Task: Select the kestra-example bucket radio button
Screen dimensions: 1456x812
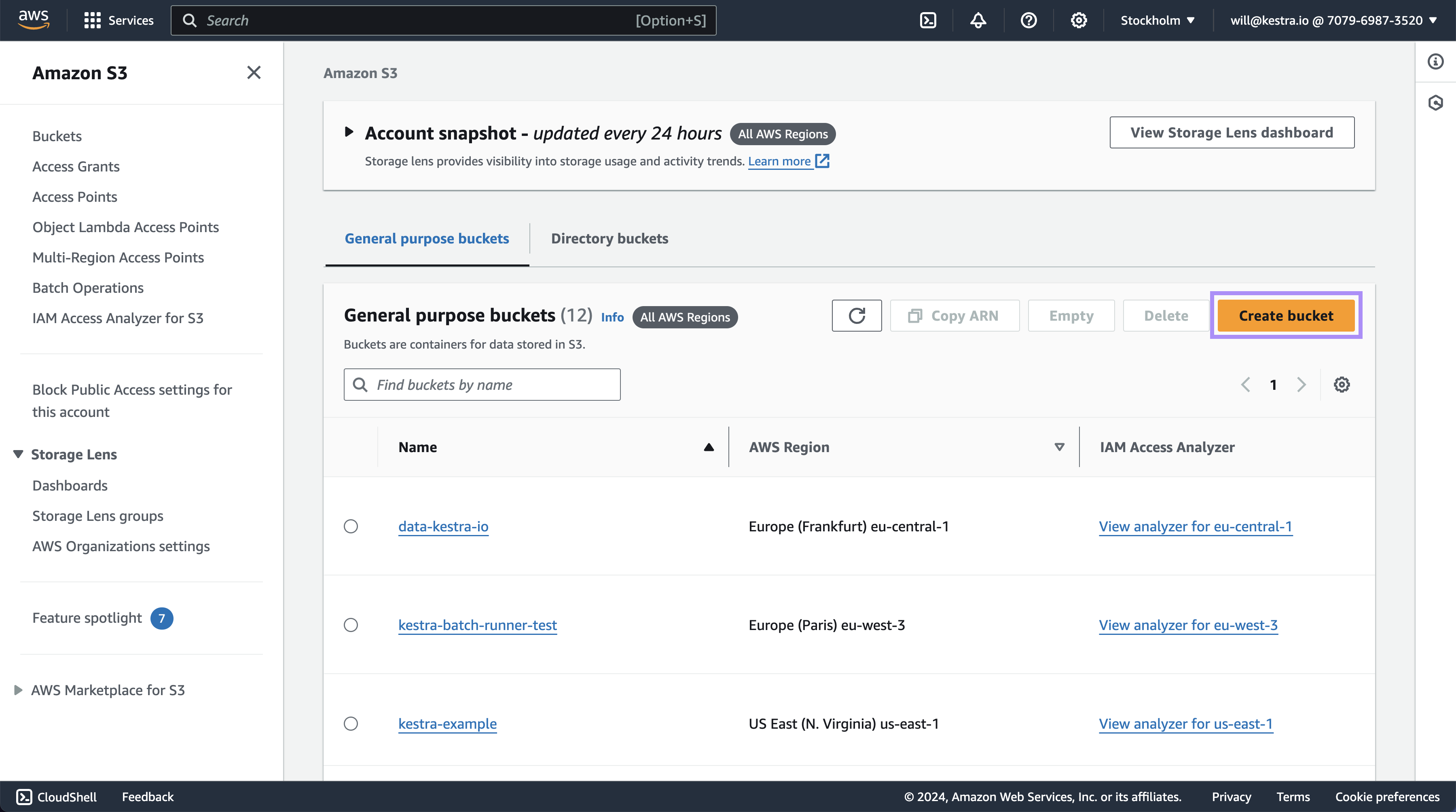Action: (351, 723)
